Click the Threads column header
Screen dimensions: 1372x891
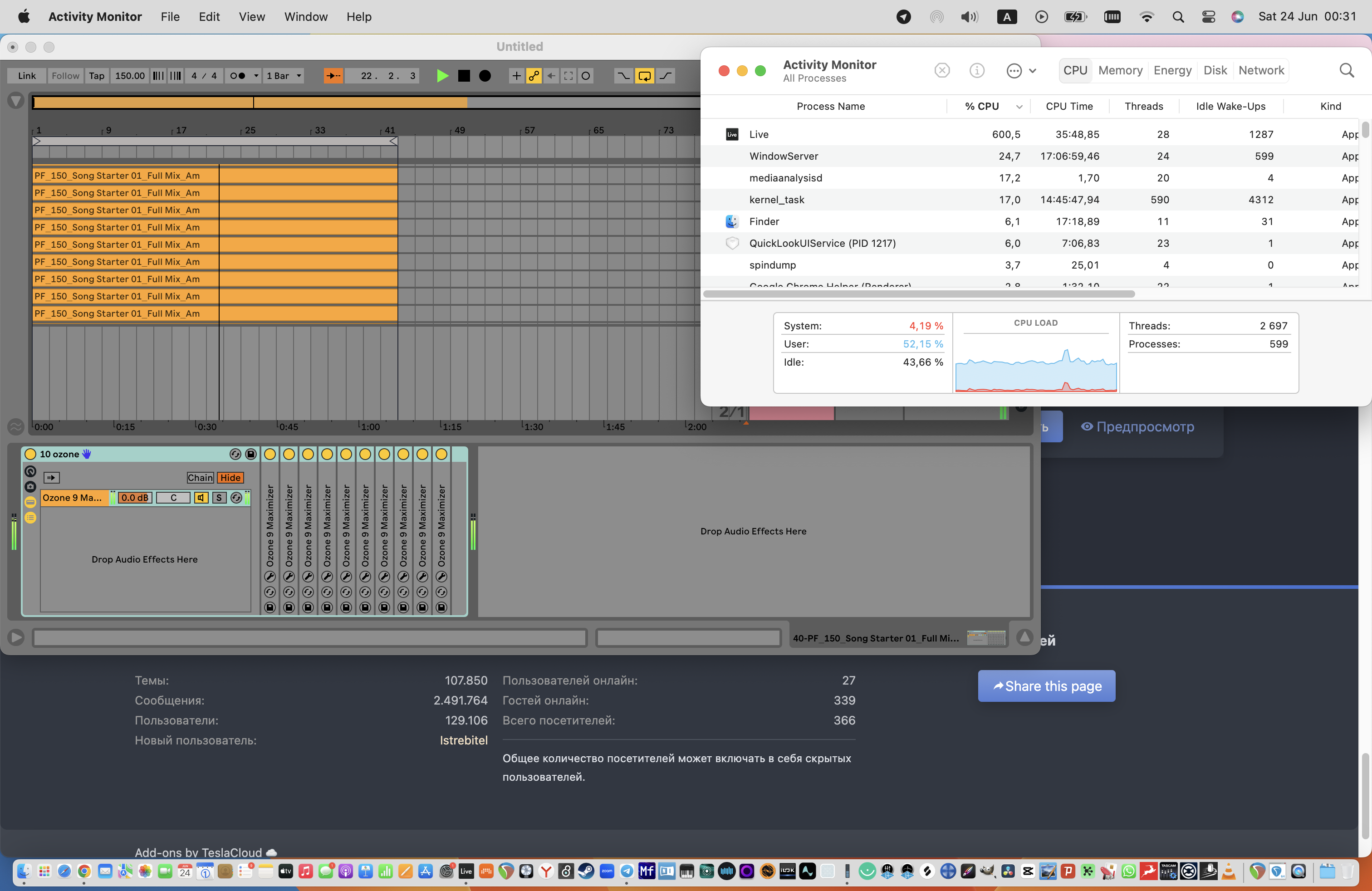tap(1144, 106)
